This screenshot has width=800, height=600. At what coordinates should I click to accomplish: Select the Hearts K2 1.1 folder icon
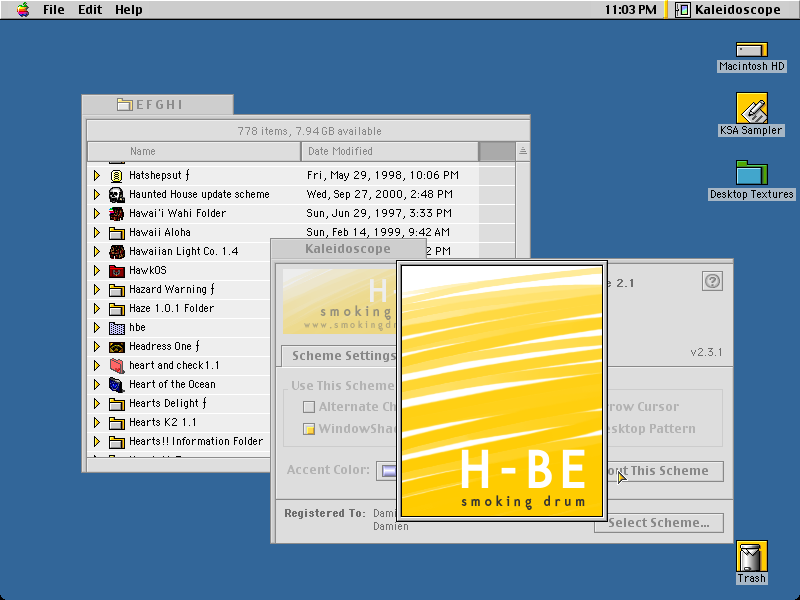pos(117,423)
